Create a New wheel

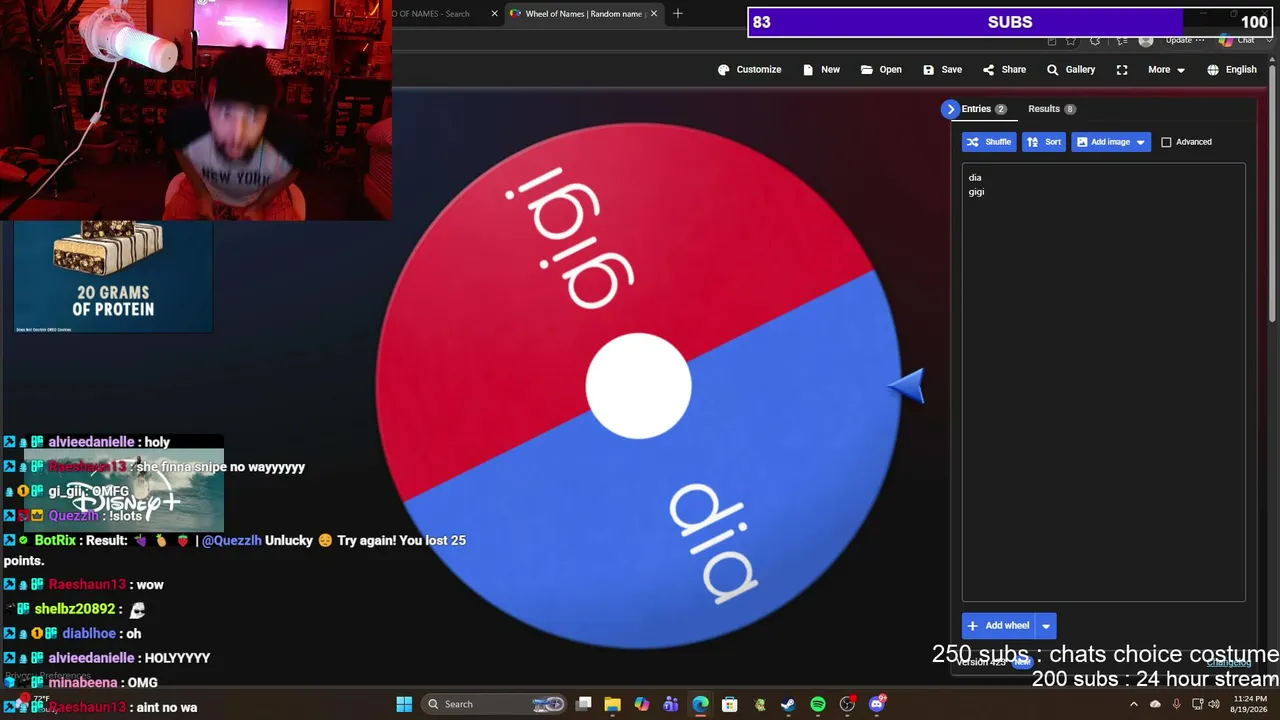pos(822,70)
